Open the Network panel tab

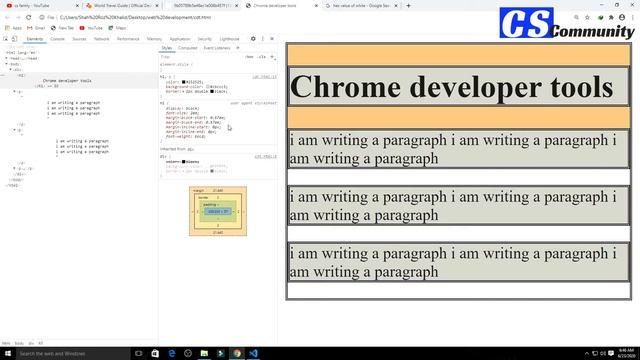click(x=101, y=39)
